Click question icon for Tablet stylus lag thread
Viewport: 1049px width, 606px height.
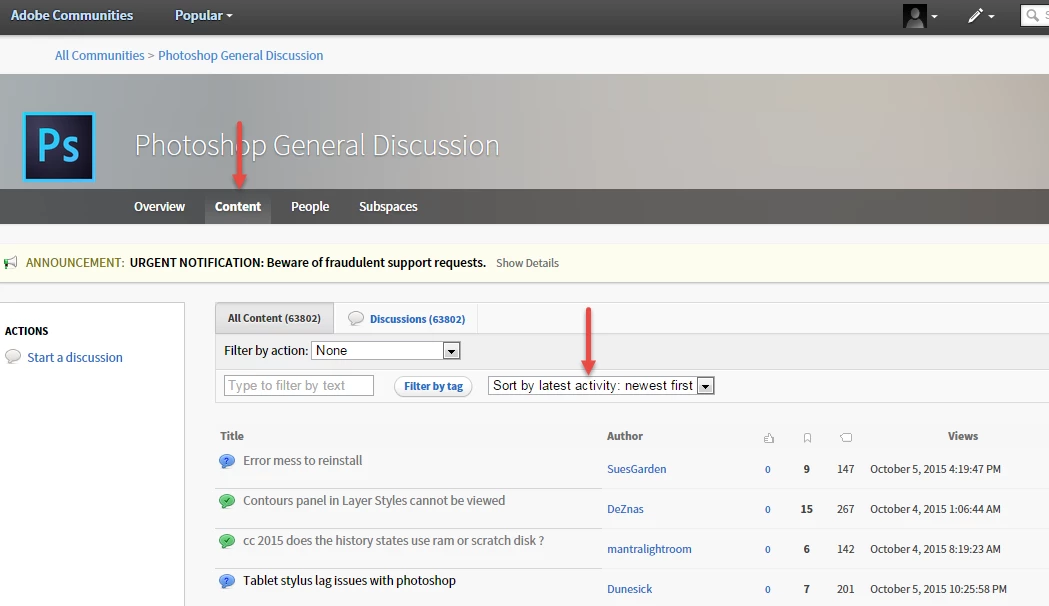[227, 581]
